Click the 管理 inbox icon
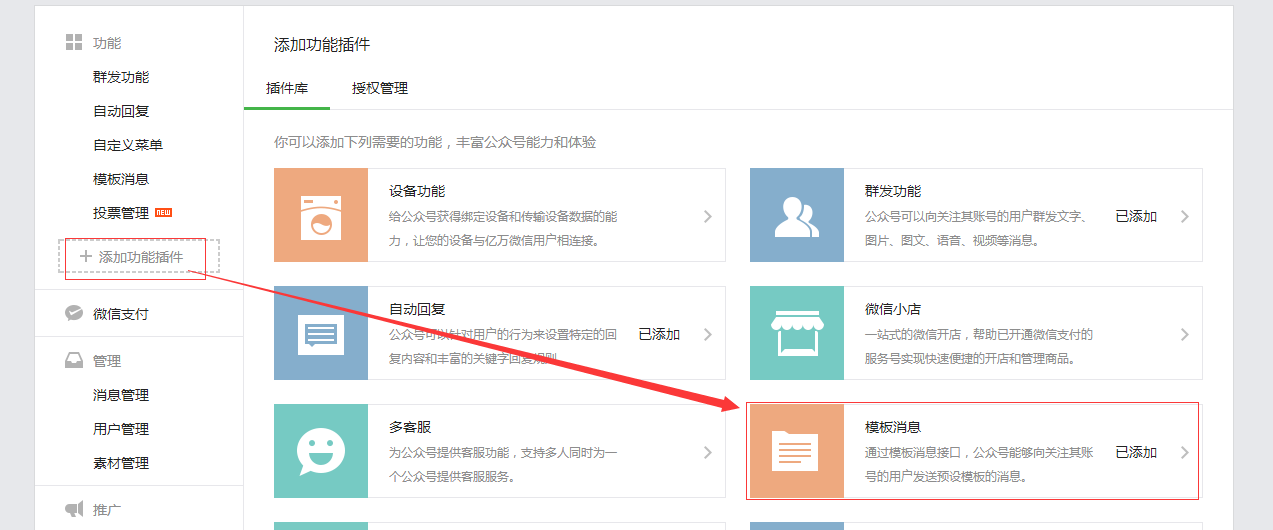Screen dimensions: 1273x530 point(74,361)
